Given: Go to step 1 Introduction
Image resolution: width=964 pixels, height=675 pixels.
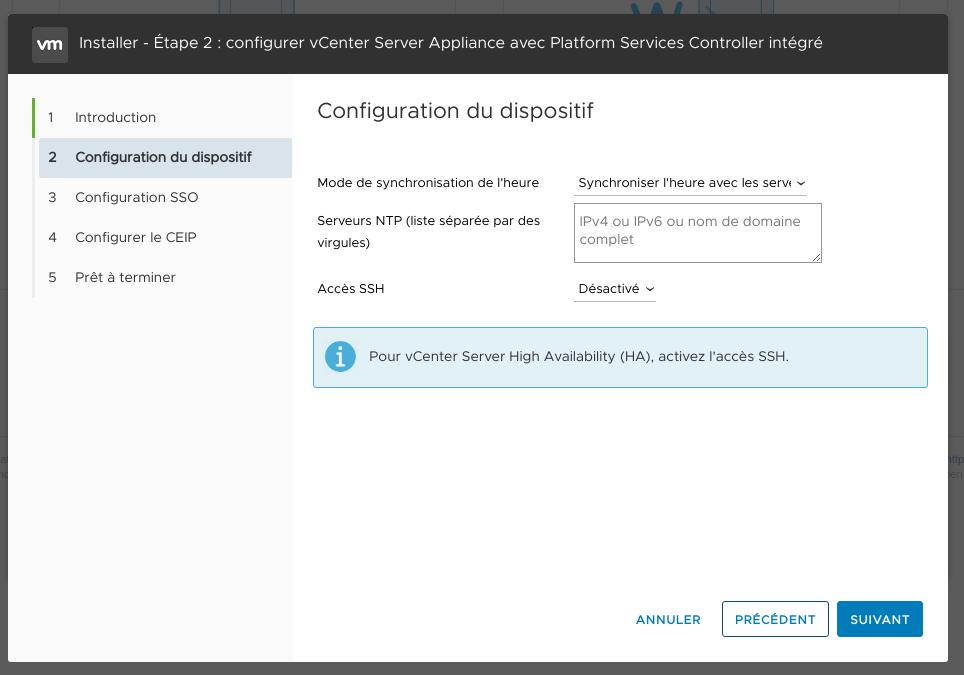Looking at the screenshot, I should (163, 117).
